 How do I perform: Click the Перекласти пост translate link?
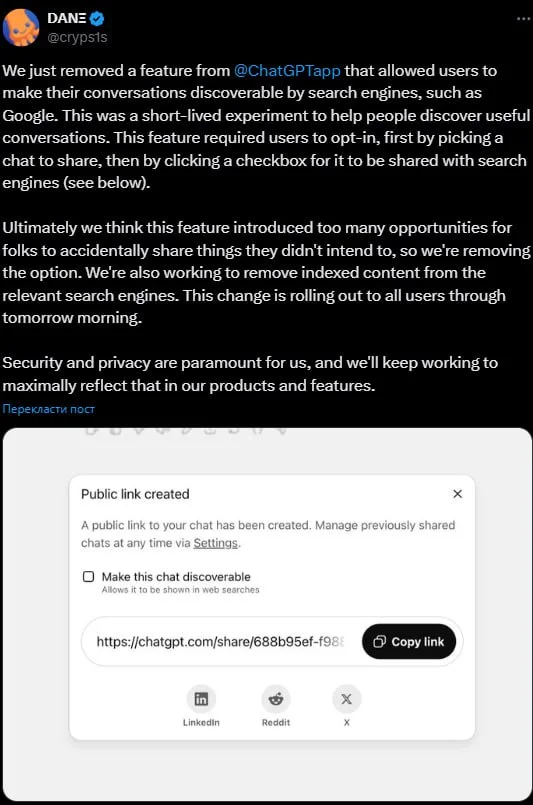[48, 409]
